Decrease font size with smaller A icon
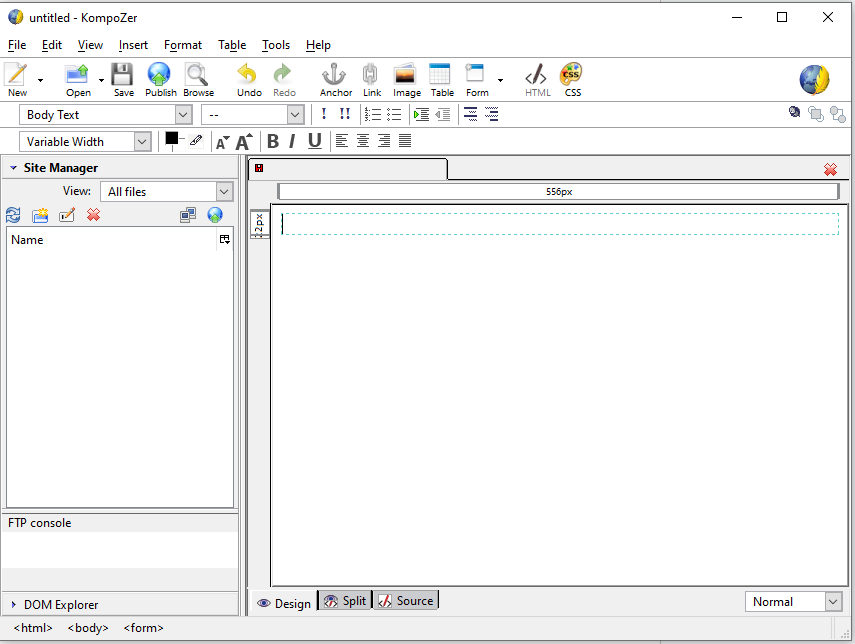Image resolution: width=855 pixels, height=644 pixels. point(222,143)
